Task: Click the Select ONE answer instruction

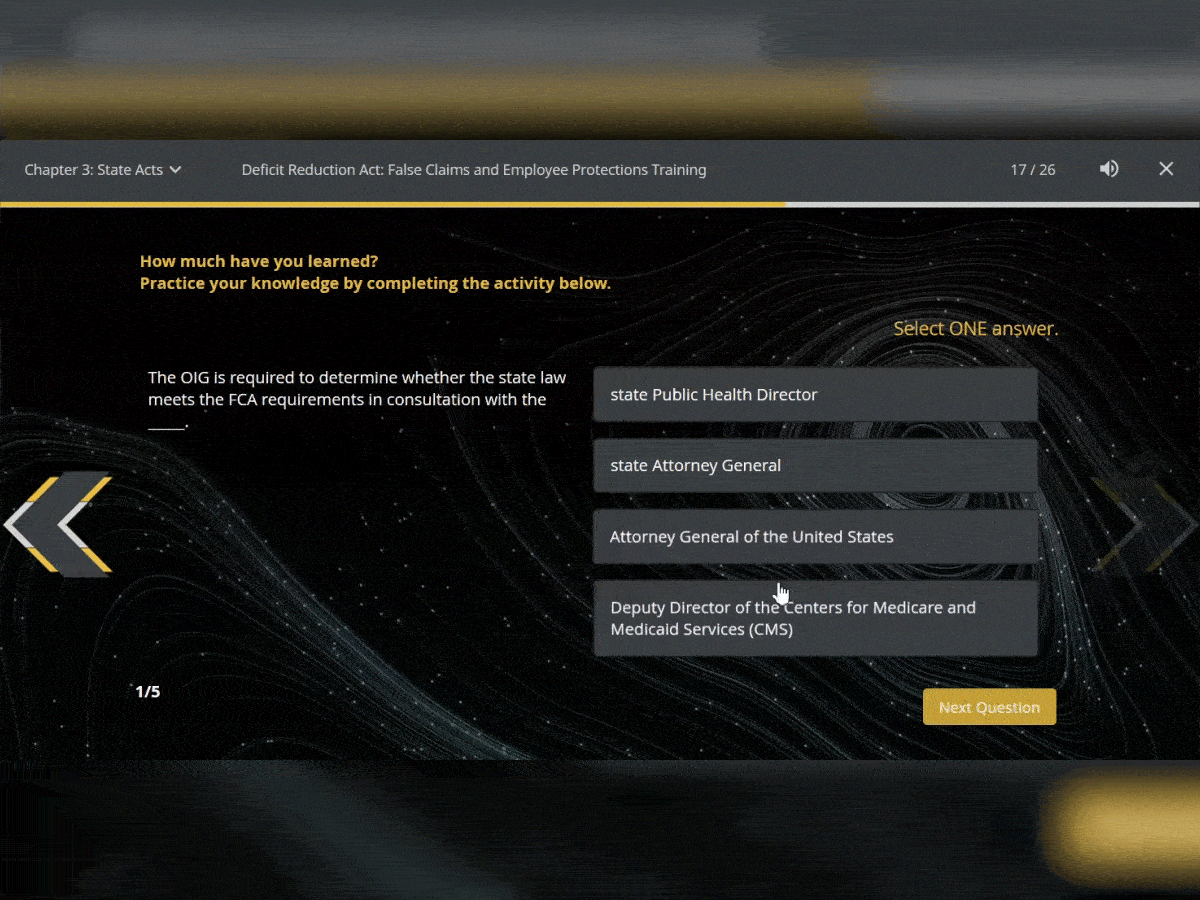Action: tap(975, 329)
